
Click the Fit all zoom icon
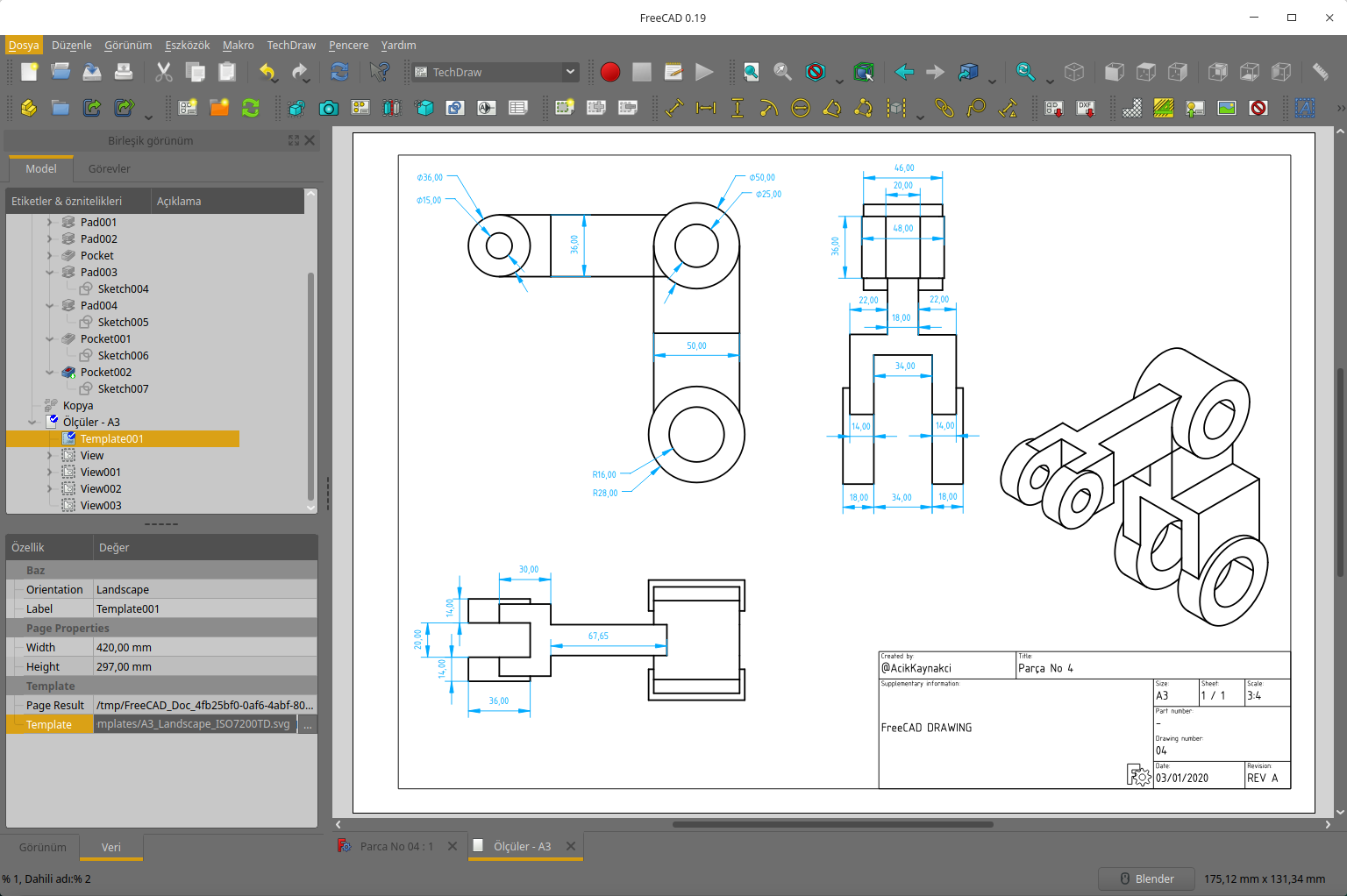752,72
